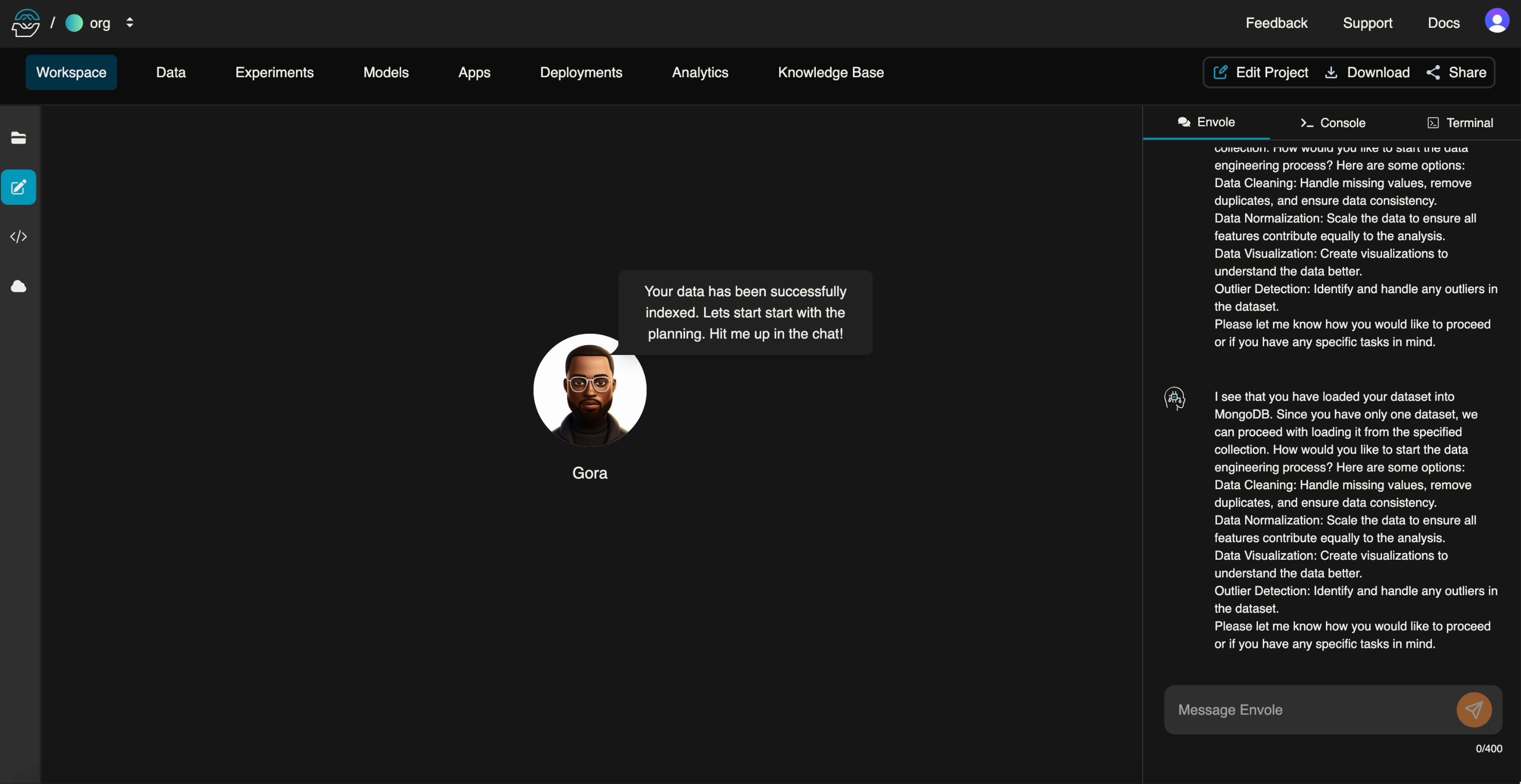The width and height of the screenshot is (1521, 784).
Task: Switch to the Terminal tab
Action: [x=1460, y=123]
